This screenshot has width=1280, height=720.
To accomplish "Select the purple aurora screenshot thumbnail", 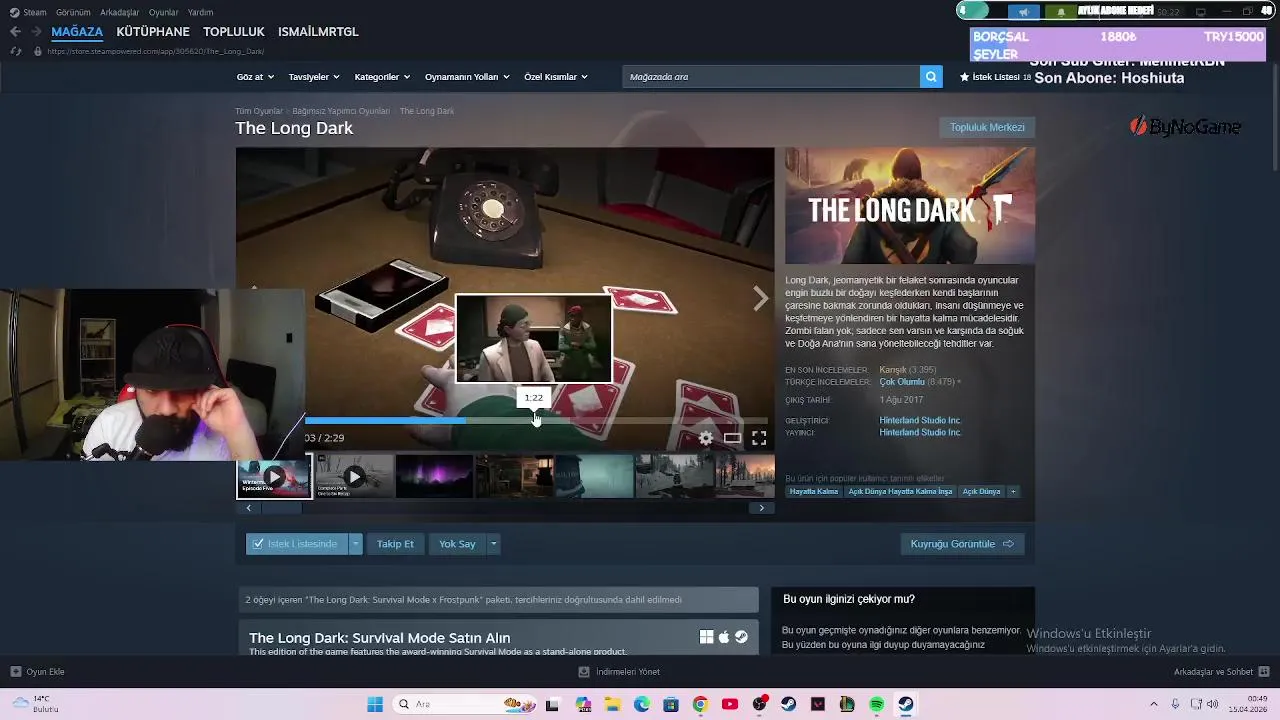I will 434,477.
